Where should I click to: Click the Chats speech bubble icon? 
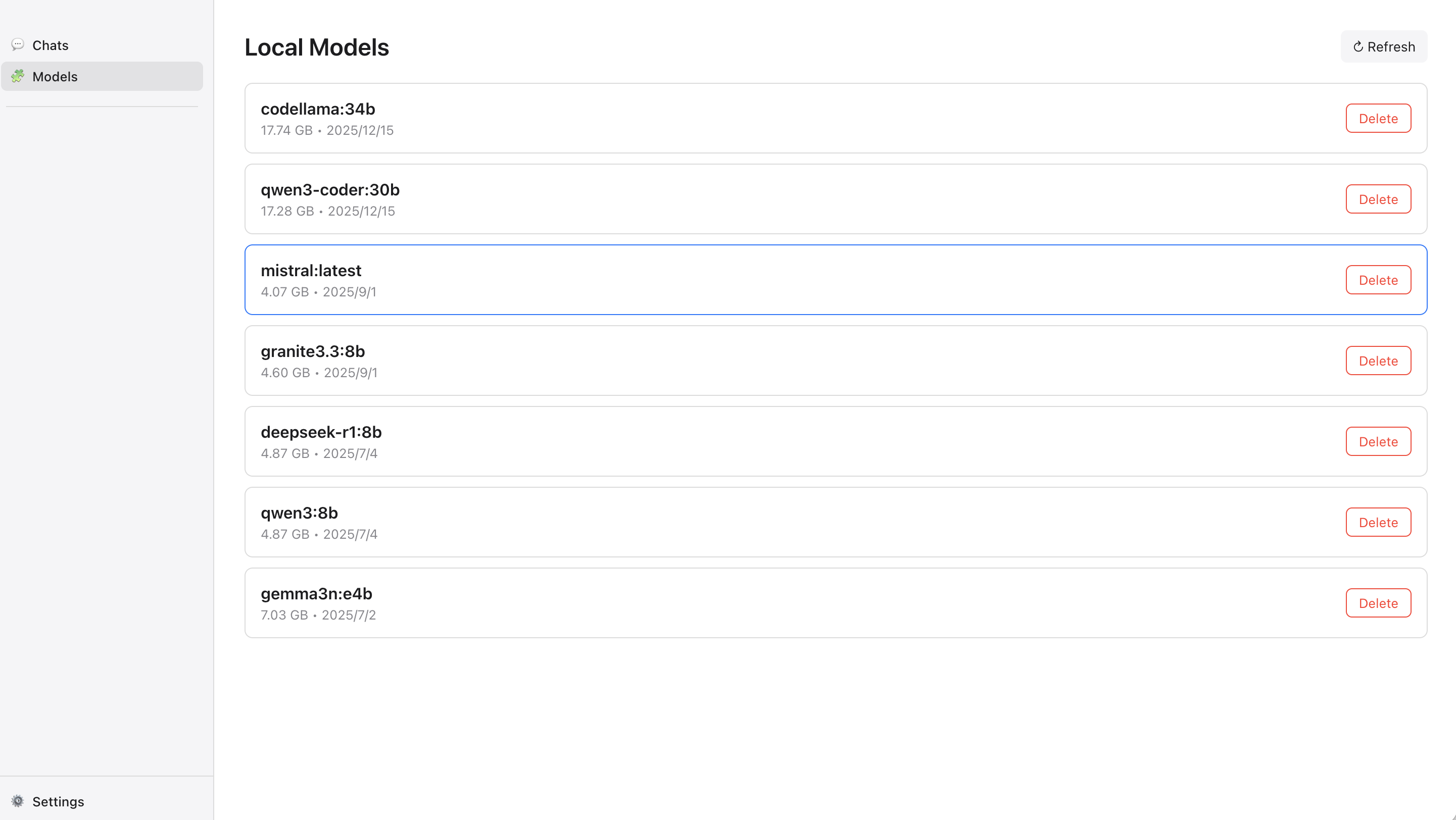point(18,44)
